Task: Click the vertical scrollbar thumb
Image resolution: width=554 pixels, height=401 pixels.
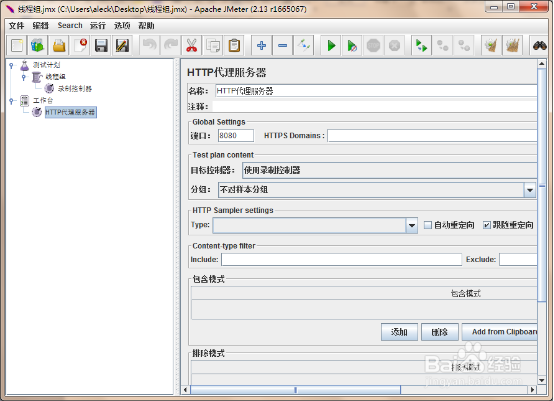Action: pyautogui.click(x=541, y=185)
